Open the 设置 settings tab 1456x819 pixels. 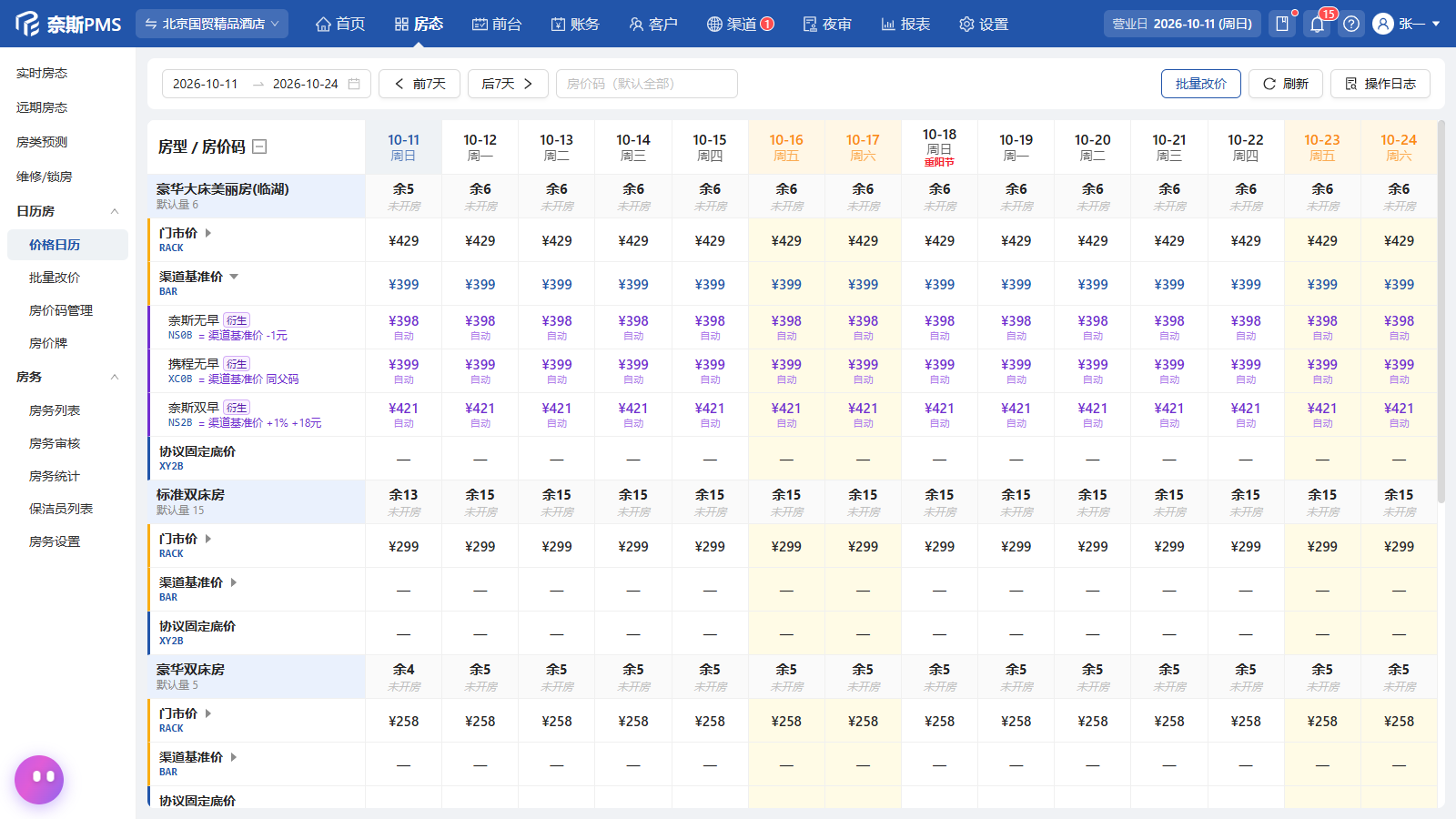984,24
